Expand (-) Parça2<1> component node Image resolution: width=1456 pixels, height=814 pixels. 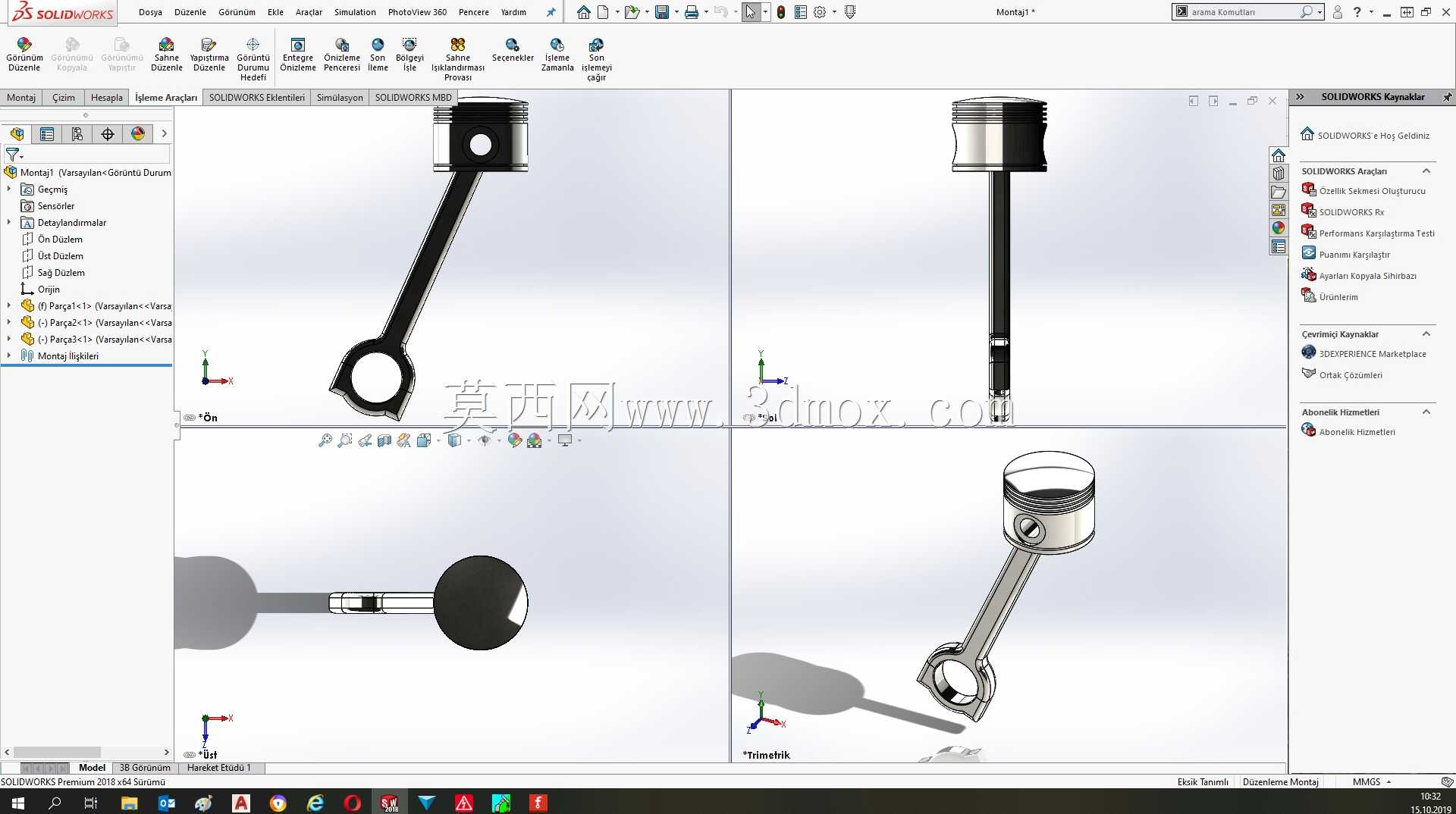9,323
